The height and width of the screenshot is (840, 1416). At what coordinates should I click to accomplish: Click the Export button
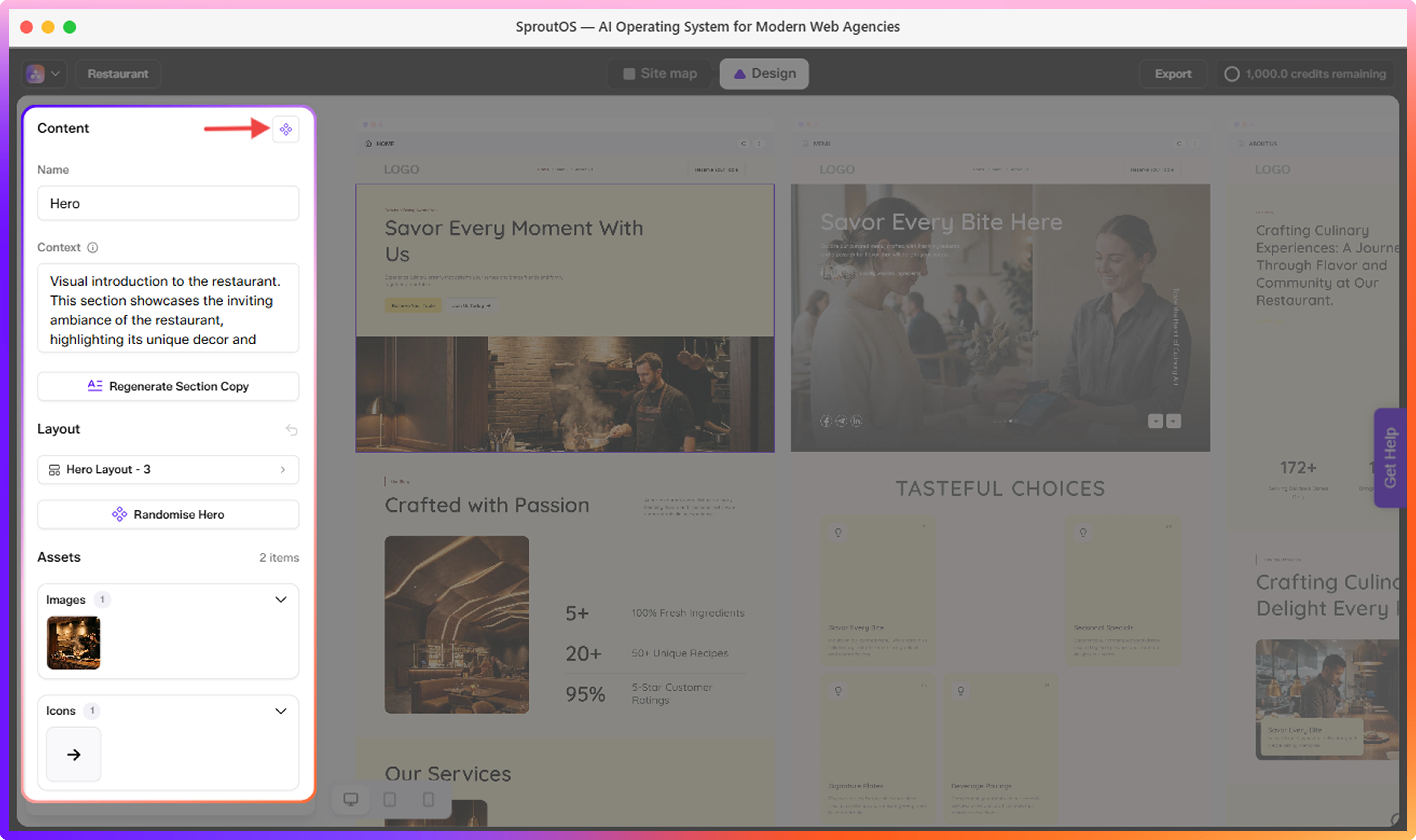pos(1173,74)
